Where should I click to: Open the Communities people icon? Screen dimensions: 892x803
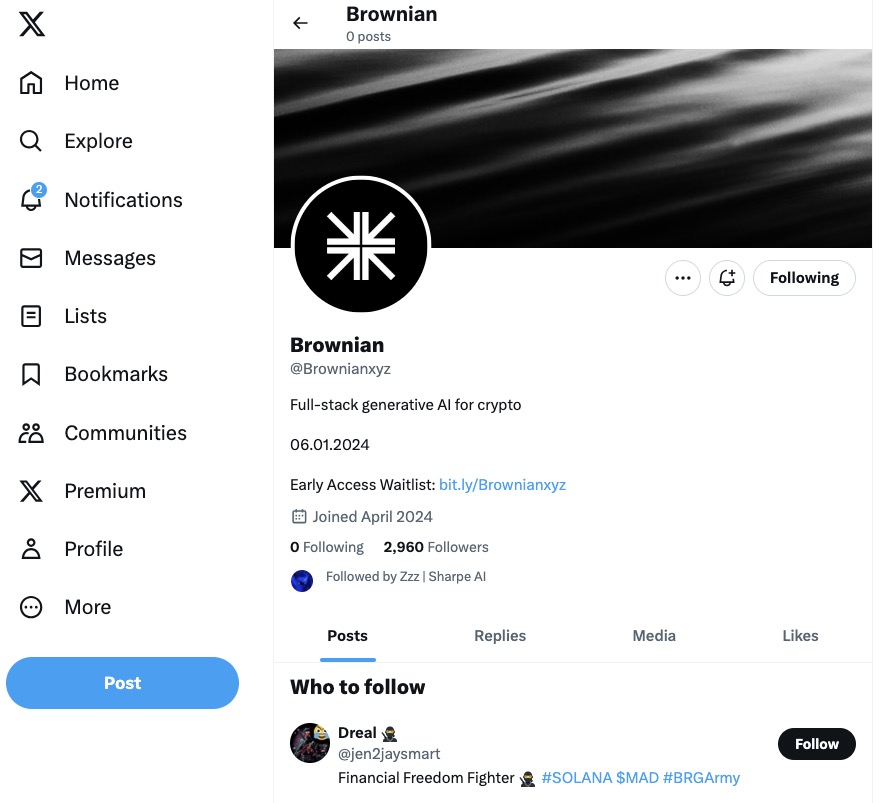tap(31, 433)
